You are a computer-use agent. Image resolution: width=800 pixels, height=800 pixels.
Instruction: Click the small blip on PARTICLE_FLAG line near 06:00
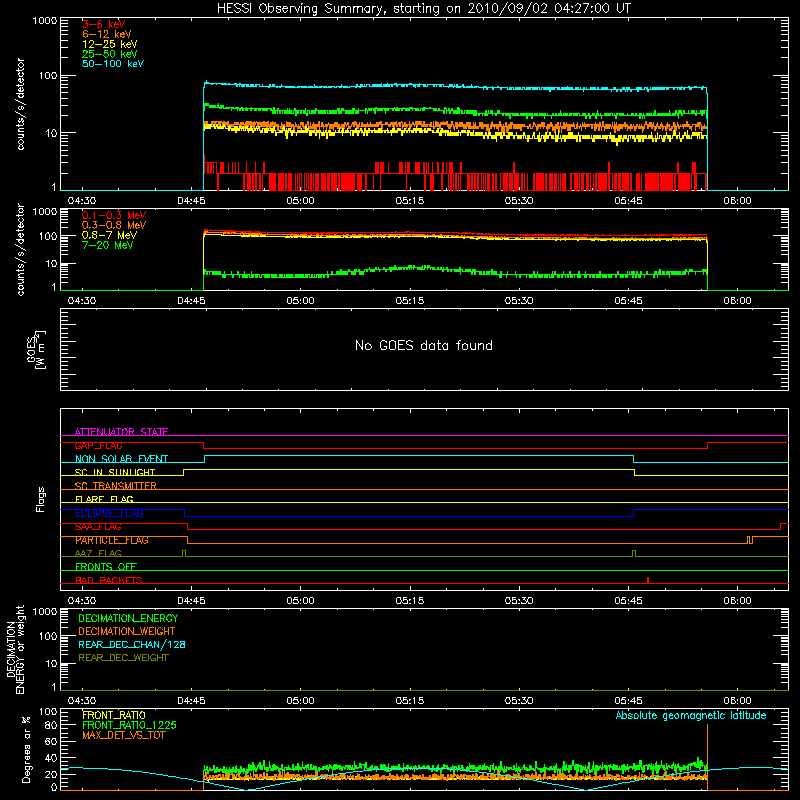coord(749,540)
